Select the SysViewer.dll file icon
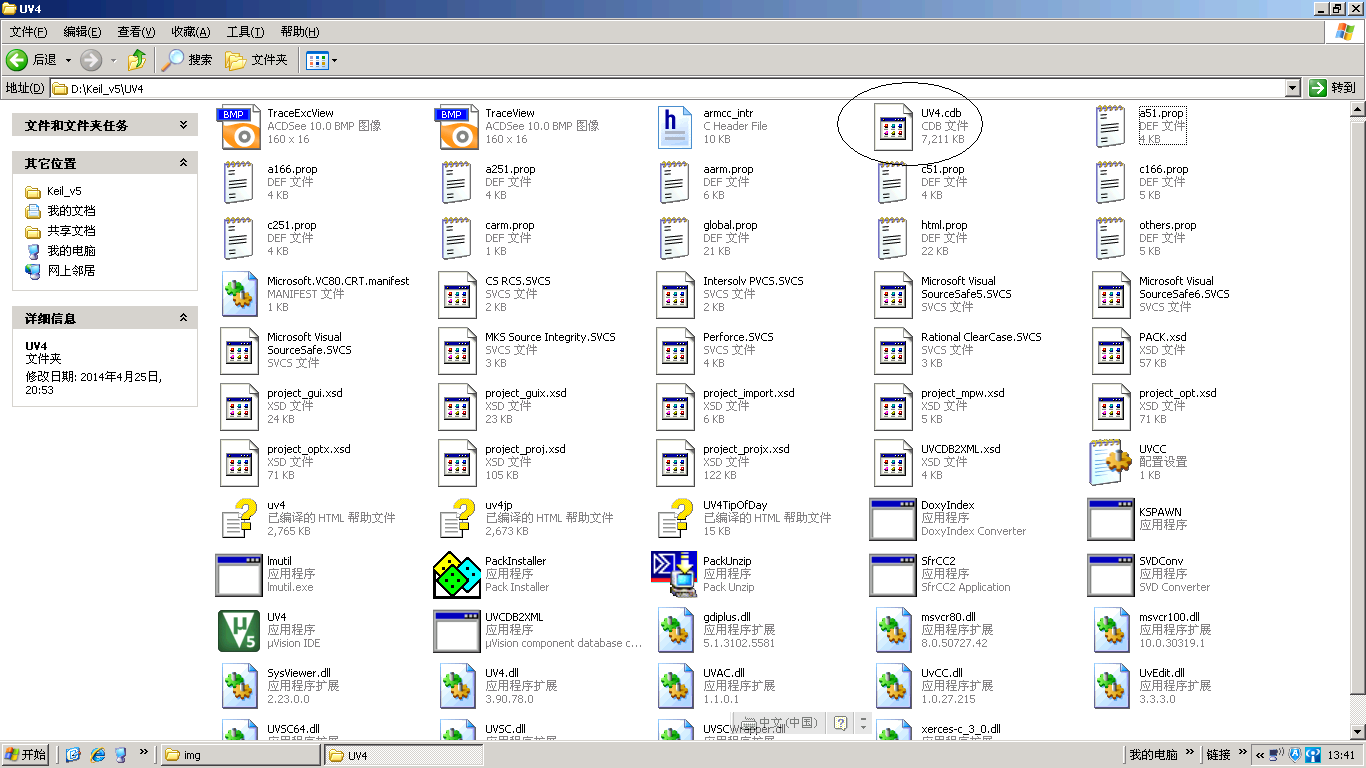Viewport: 1366px width, 768px height. 239,686
